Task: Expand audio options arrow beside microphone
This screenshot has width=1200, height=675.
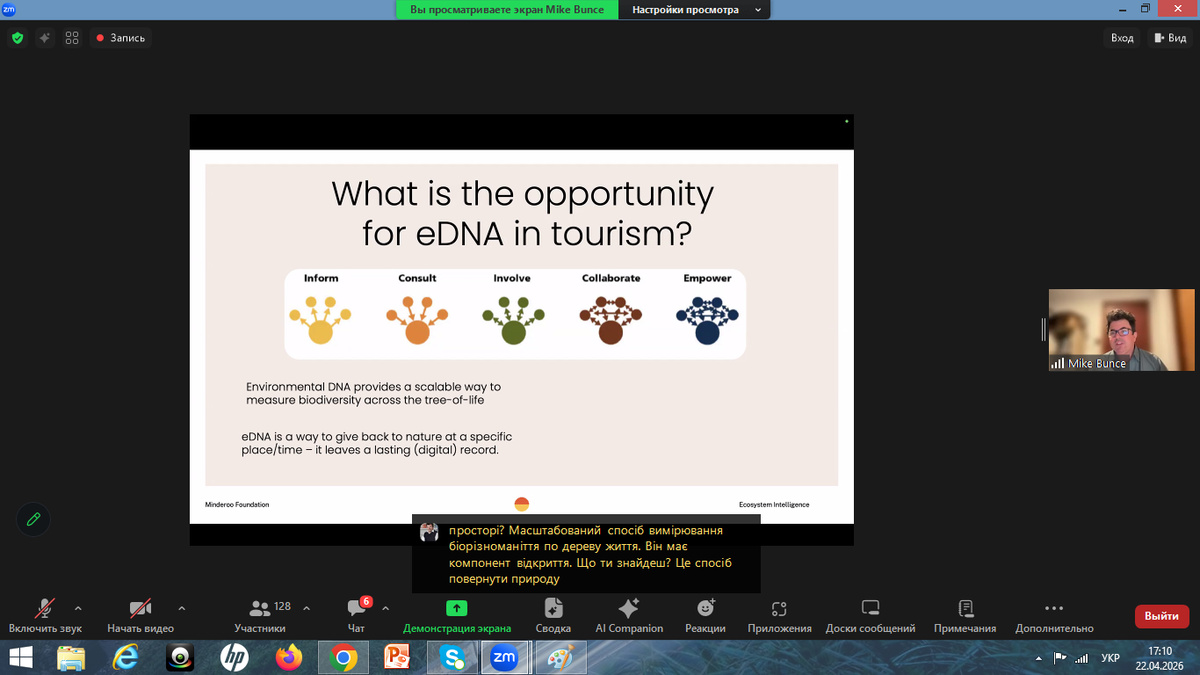Action: pyautogui.click(x=78, y=607)
